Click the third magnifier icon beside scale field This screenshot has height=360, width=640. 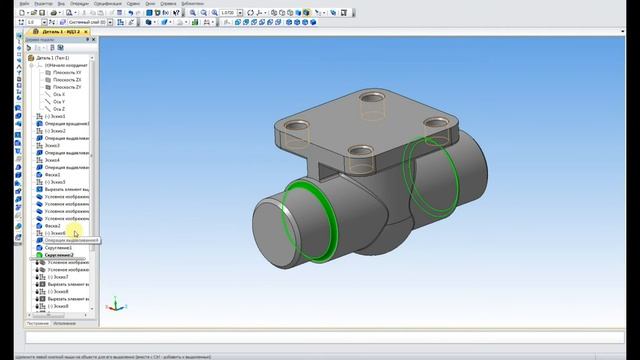(214, 13)
